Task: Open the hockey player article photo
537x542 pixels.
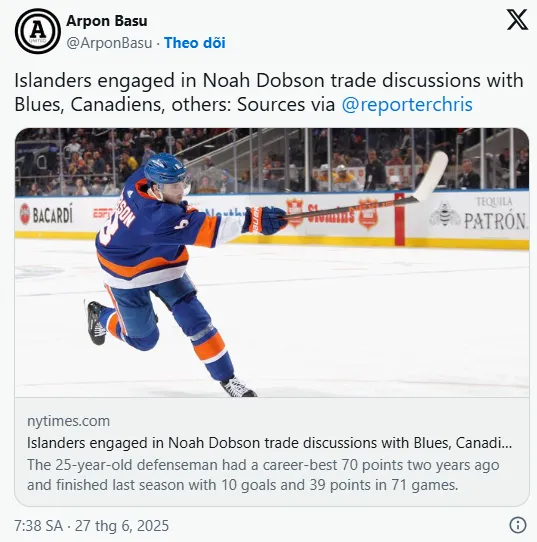Action: (272, 263)
